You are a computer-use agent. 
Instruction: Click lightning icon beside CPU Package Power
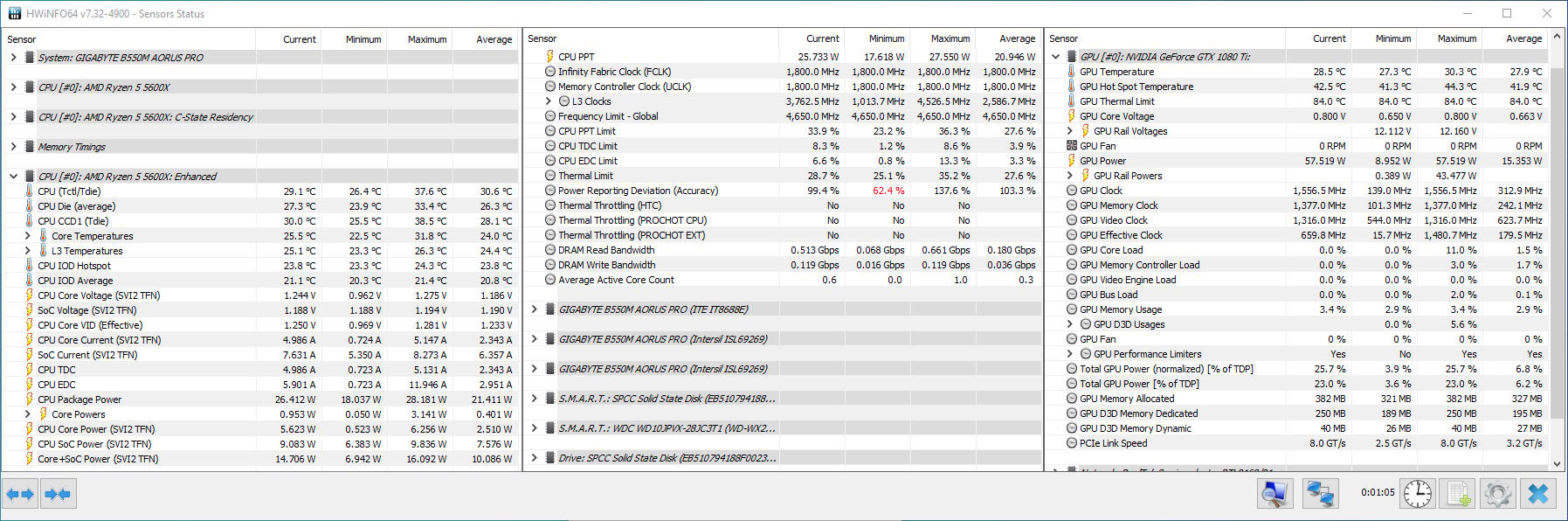pos(29,399)
